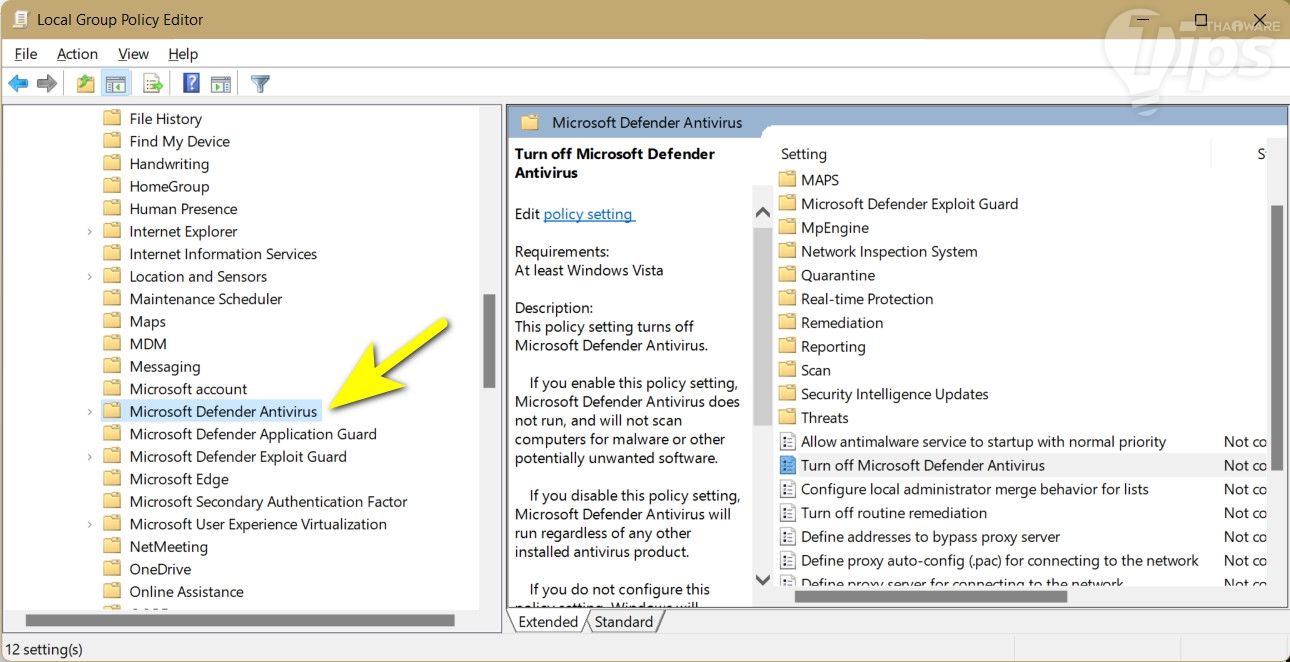This screenshot has height=662, width=1290.
Task: Toggle the Show/Hide Action Pane icon
Action: point(221,84)
